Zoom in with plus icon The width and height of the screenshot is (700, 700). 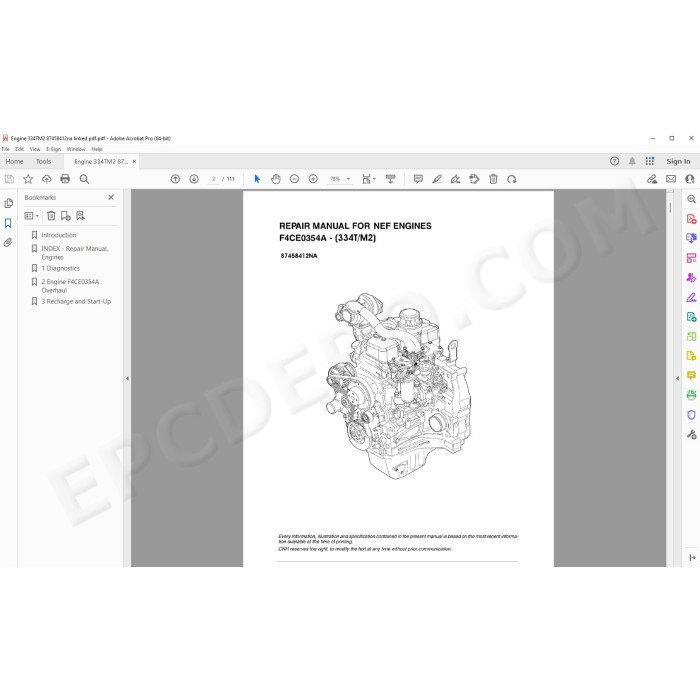pyautogui.click(x=313, y=179)
